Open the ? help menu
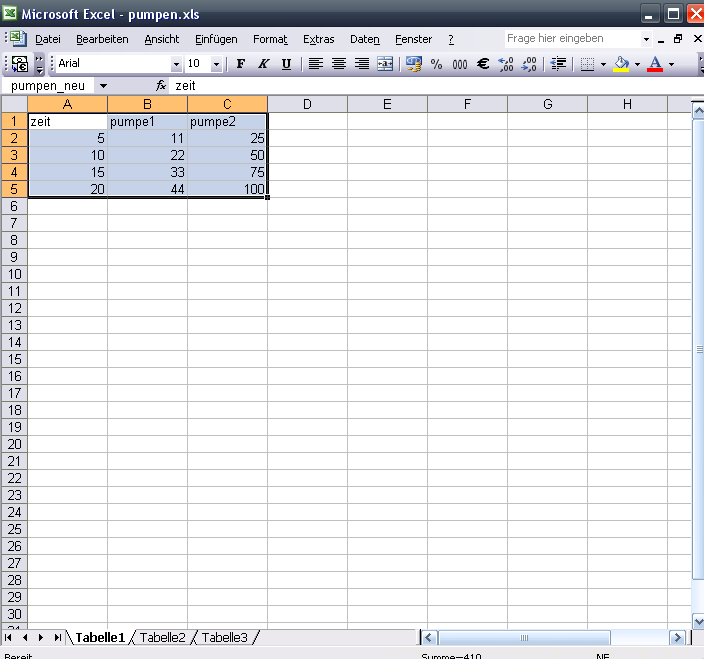This screenshot has width=704, height=659. pos(451,40)
